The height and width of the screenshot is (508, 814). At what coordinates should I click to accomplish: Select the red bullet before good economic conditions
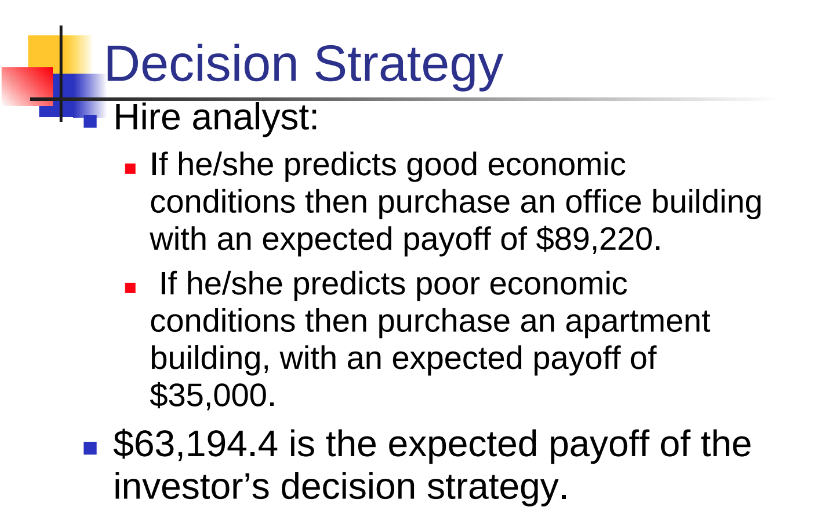click(130, 168)
